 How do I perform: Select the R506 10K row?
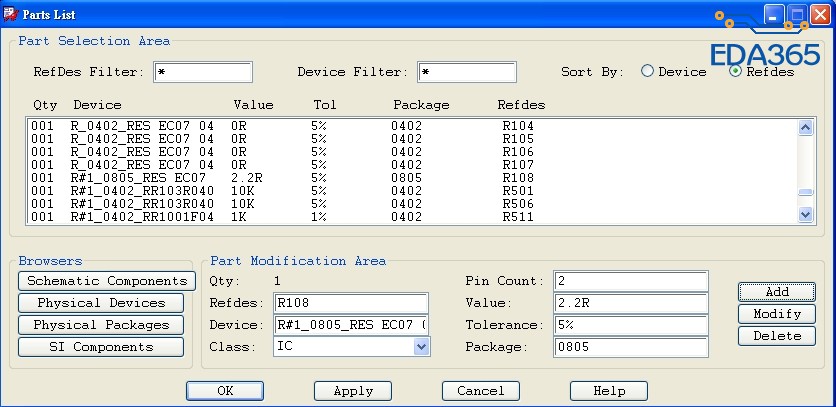point(412,204)
